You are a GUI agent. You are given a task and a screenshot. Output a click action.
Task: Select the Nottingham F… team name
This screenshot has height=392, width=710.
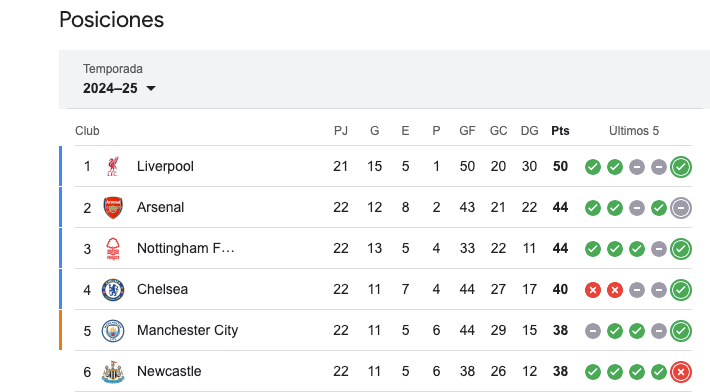coord(186,248)
